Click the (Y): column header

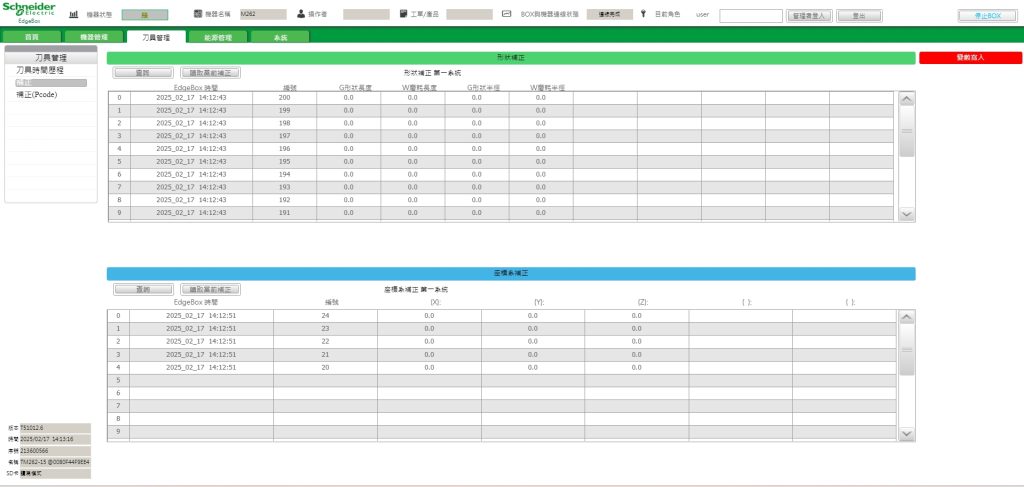(539, 303)
